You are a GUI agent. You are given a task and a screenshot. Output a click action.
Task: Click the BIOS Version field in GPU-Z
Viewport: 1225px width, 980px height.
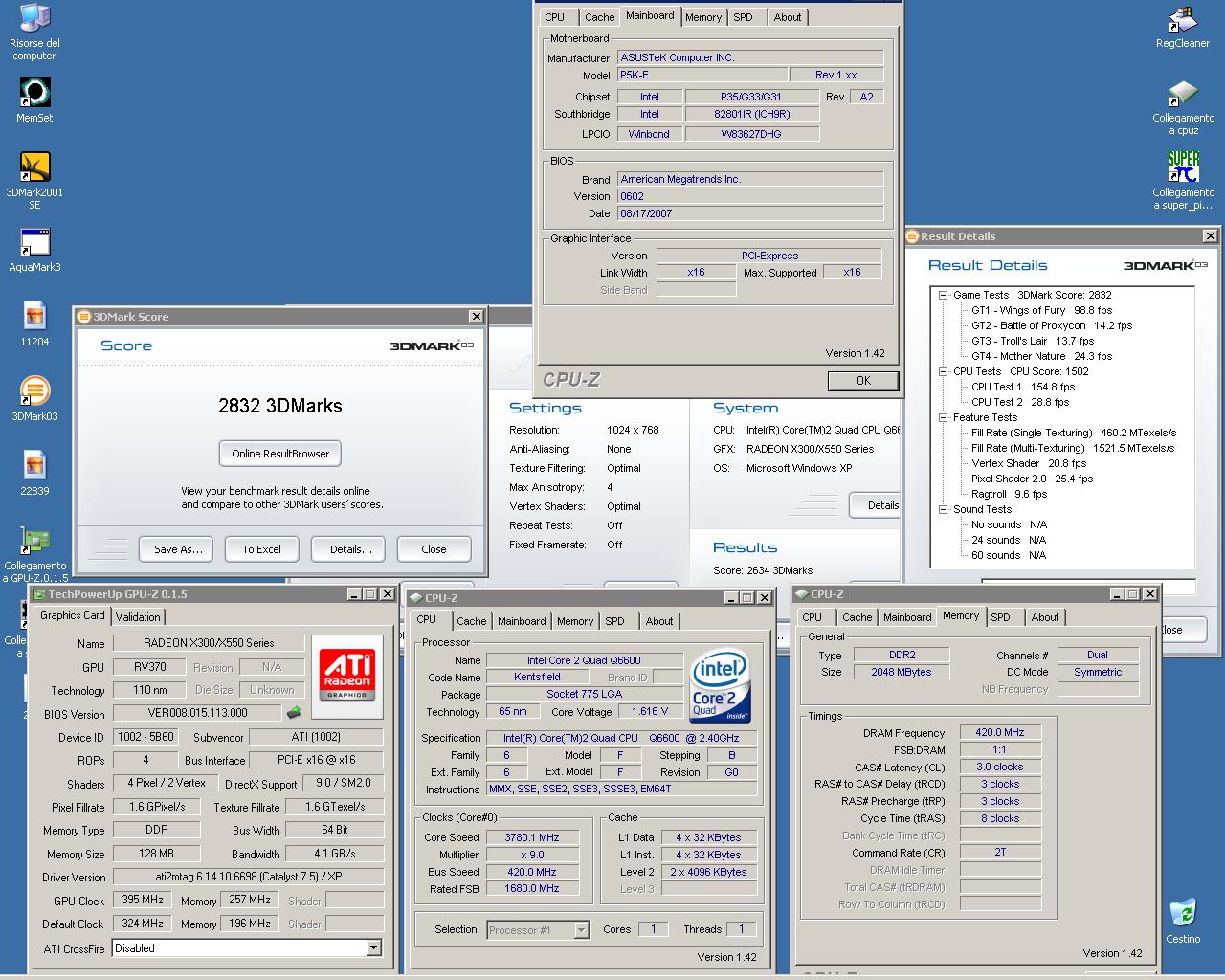point(197,713)
